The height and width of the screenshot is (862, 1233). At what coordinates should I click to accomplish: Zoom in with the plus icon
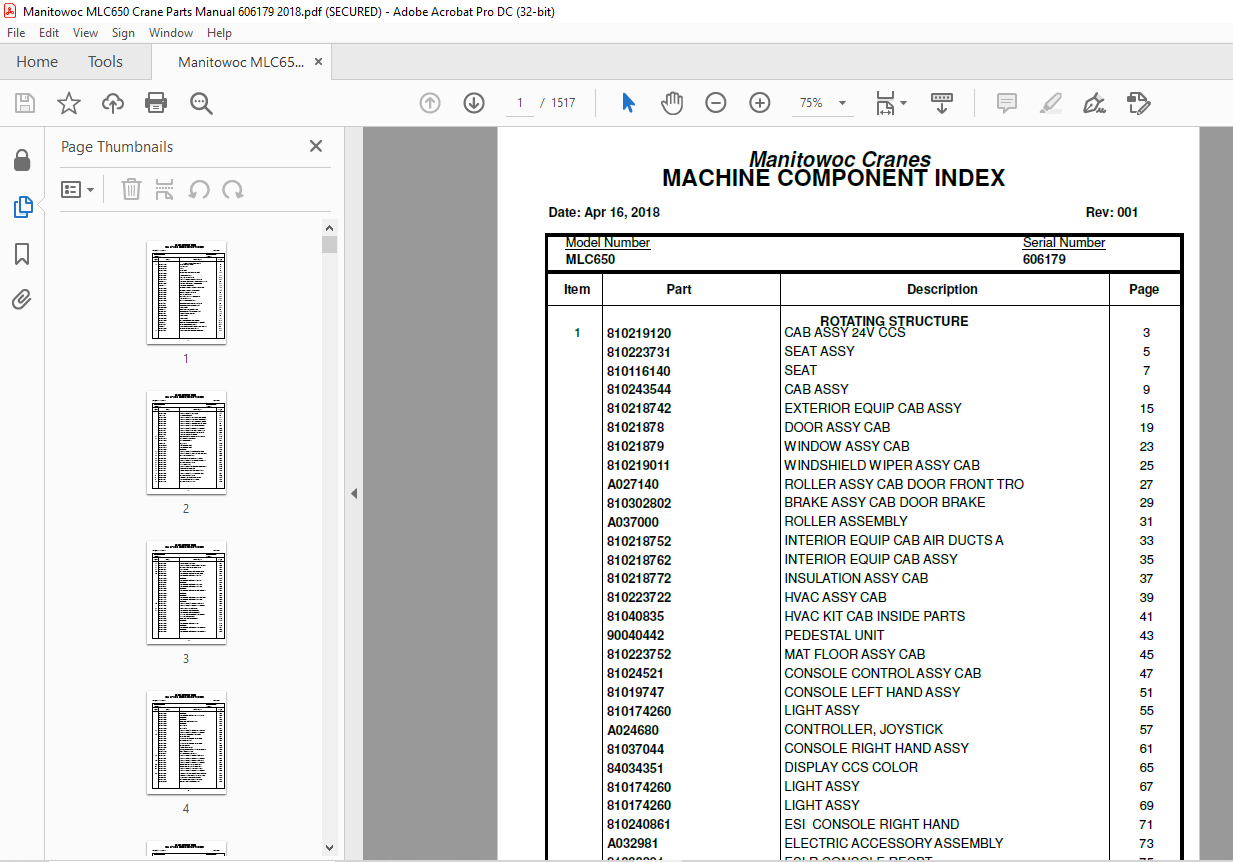pos(760,103)
